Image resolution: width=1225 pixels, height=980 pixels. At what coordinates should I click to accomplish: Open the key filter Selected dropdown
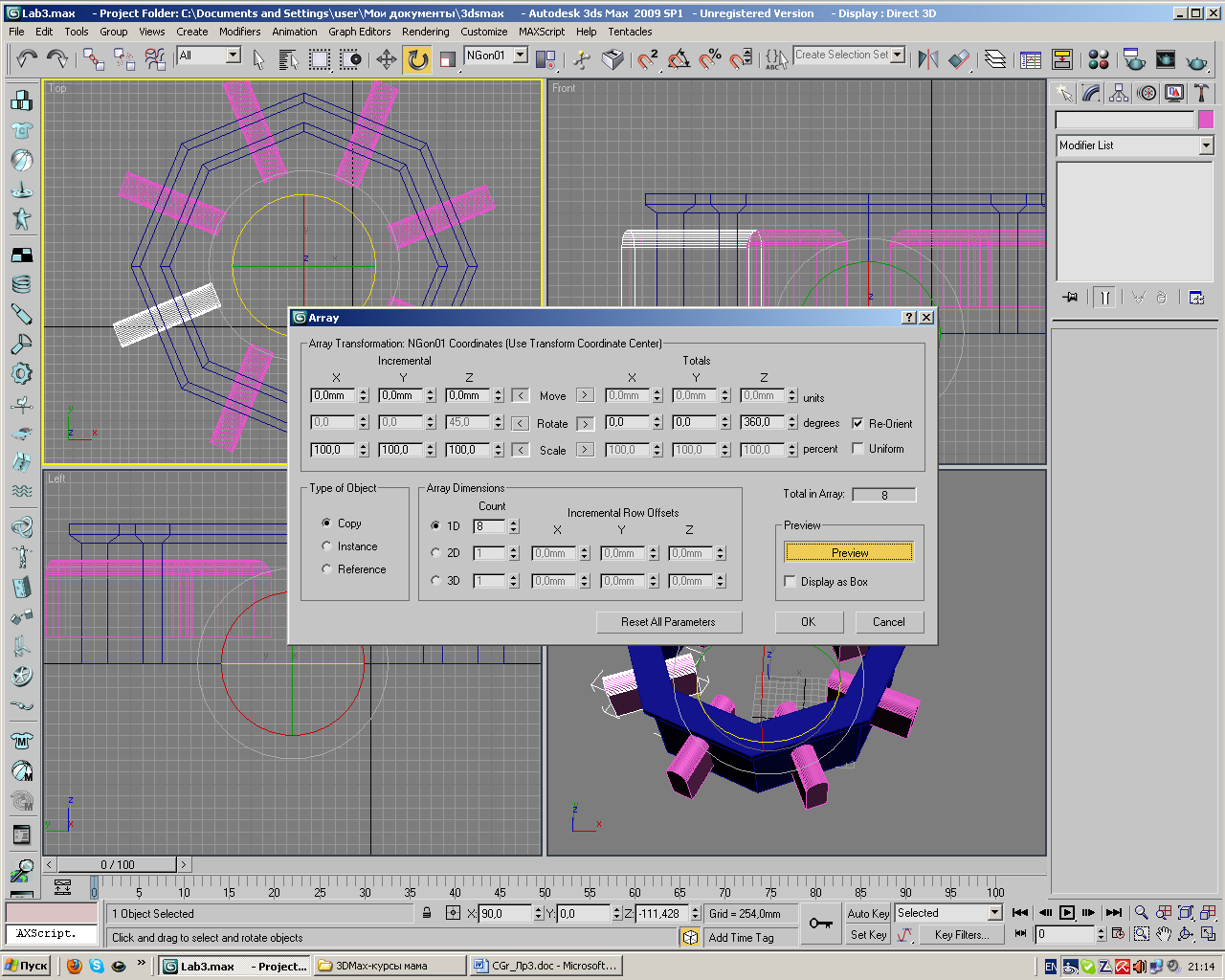click(994, 913)
